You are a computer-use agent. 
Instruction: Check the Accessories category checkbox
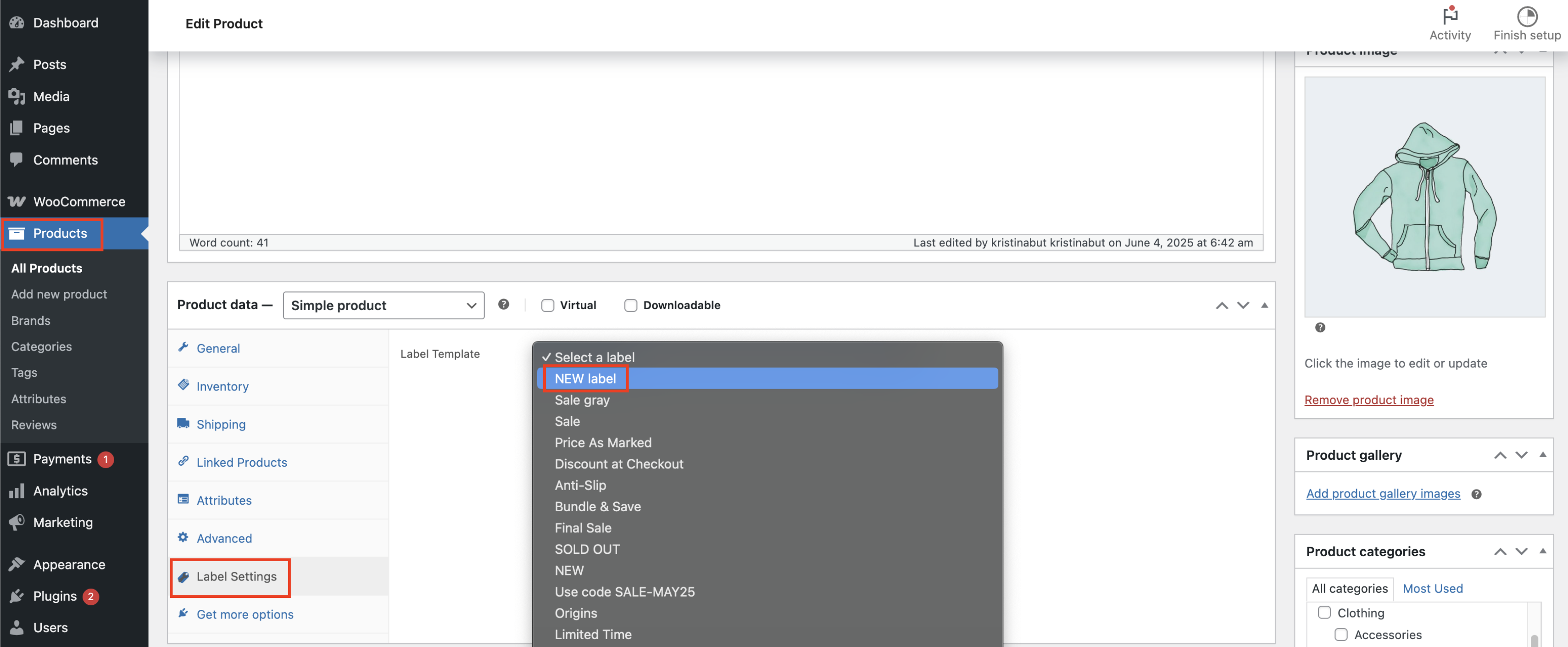[x=1341, y=634]
